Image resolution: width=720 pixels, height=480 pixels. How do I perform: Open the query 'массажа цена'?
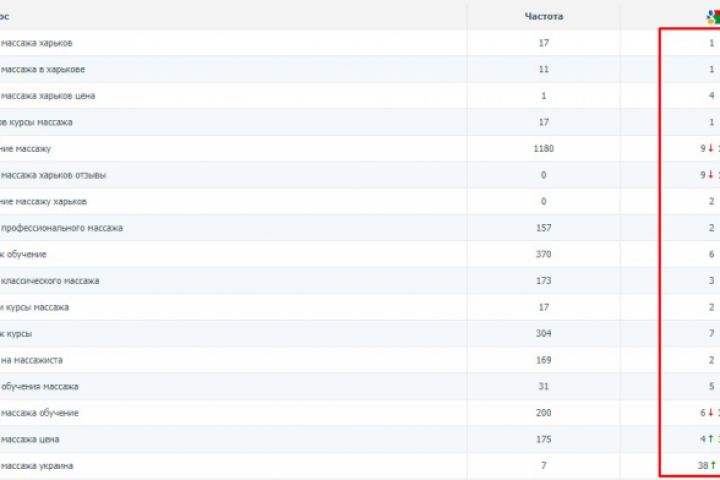tap(30, 439)
